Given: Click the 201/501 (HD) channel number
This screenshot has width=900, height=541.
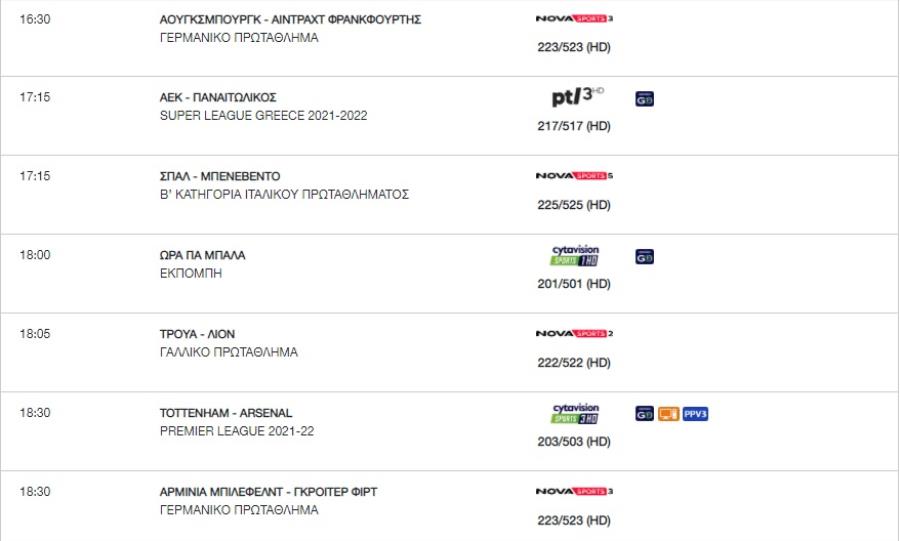Looking at the screenshot, I should pos(574,284).
